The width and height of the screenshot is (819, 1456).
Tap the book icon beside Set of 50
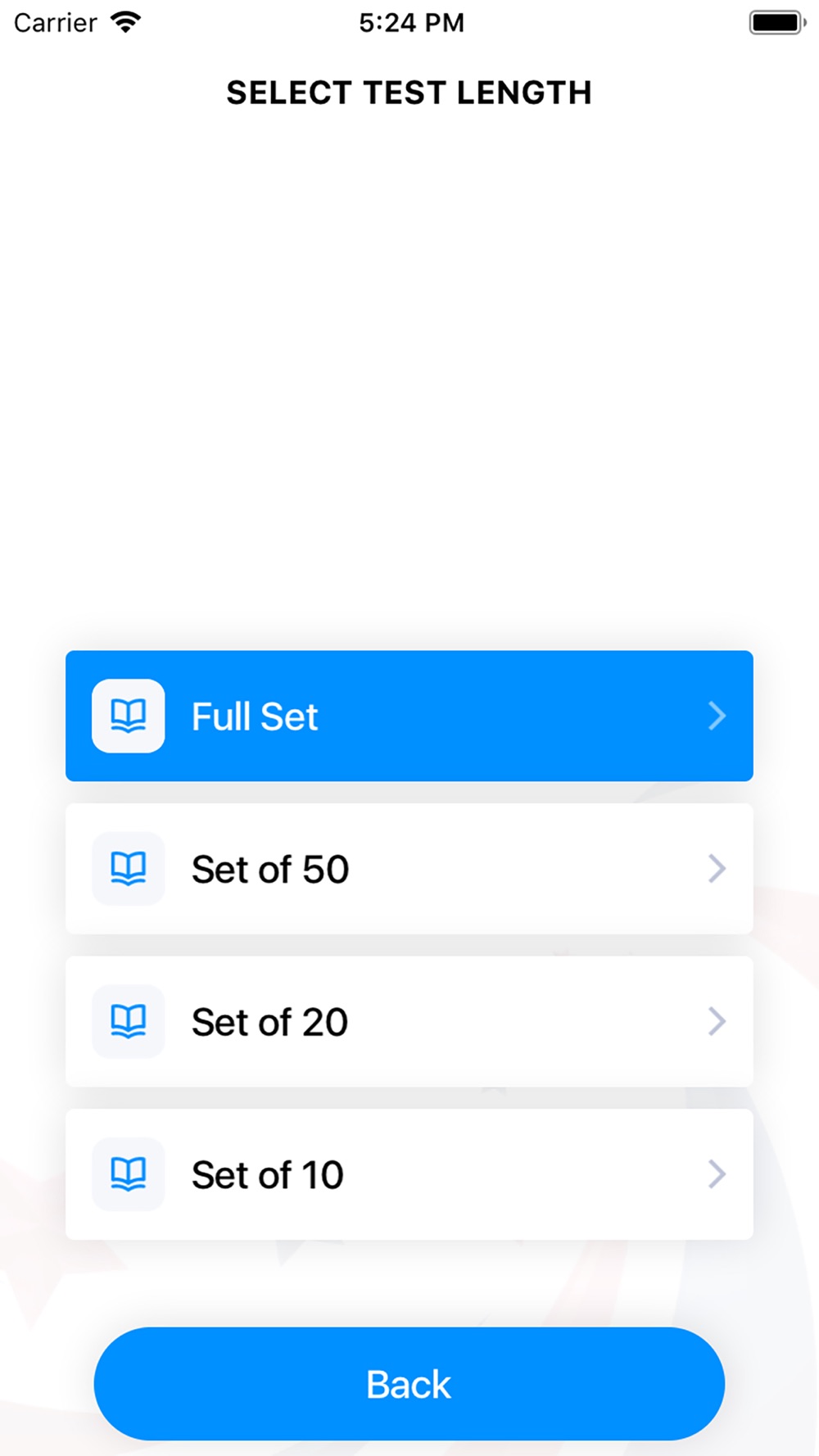tap(129, 869)
